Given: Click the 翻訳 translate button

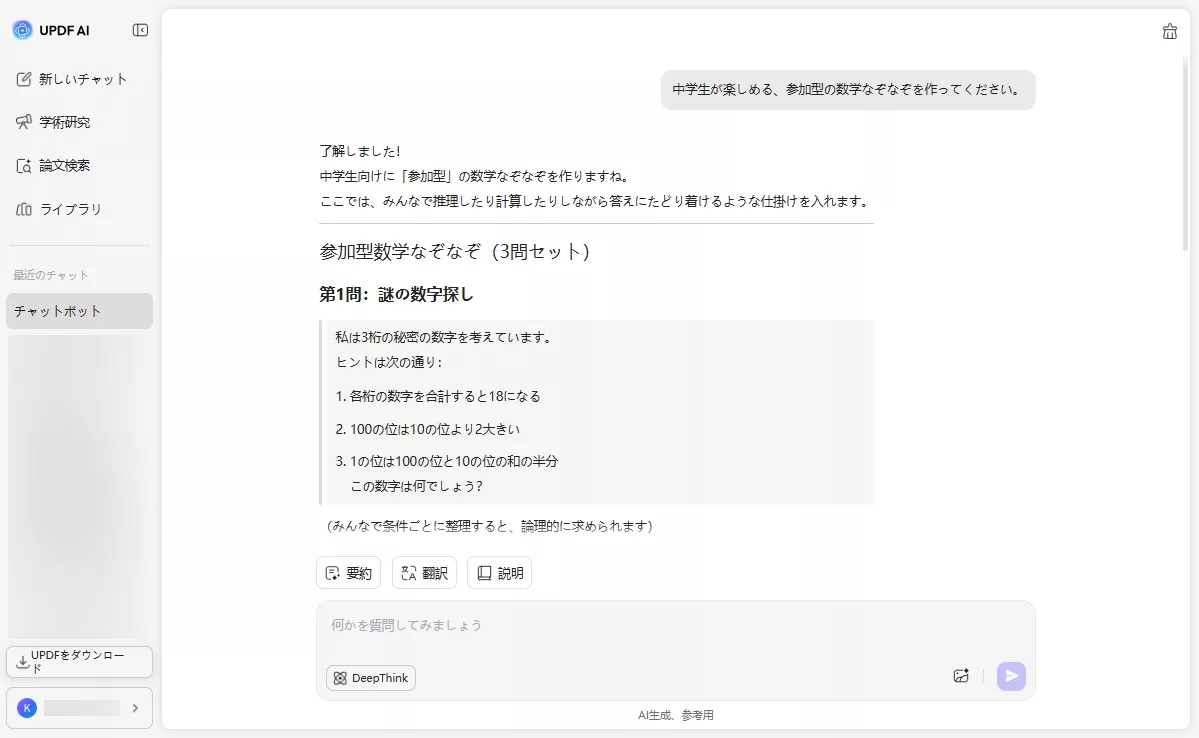Looking at the screenshot, I should pyautogui.click(x=424, y=573).
